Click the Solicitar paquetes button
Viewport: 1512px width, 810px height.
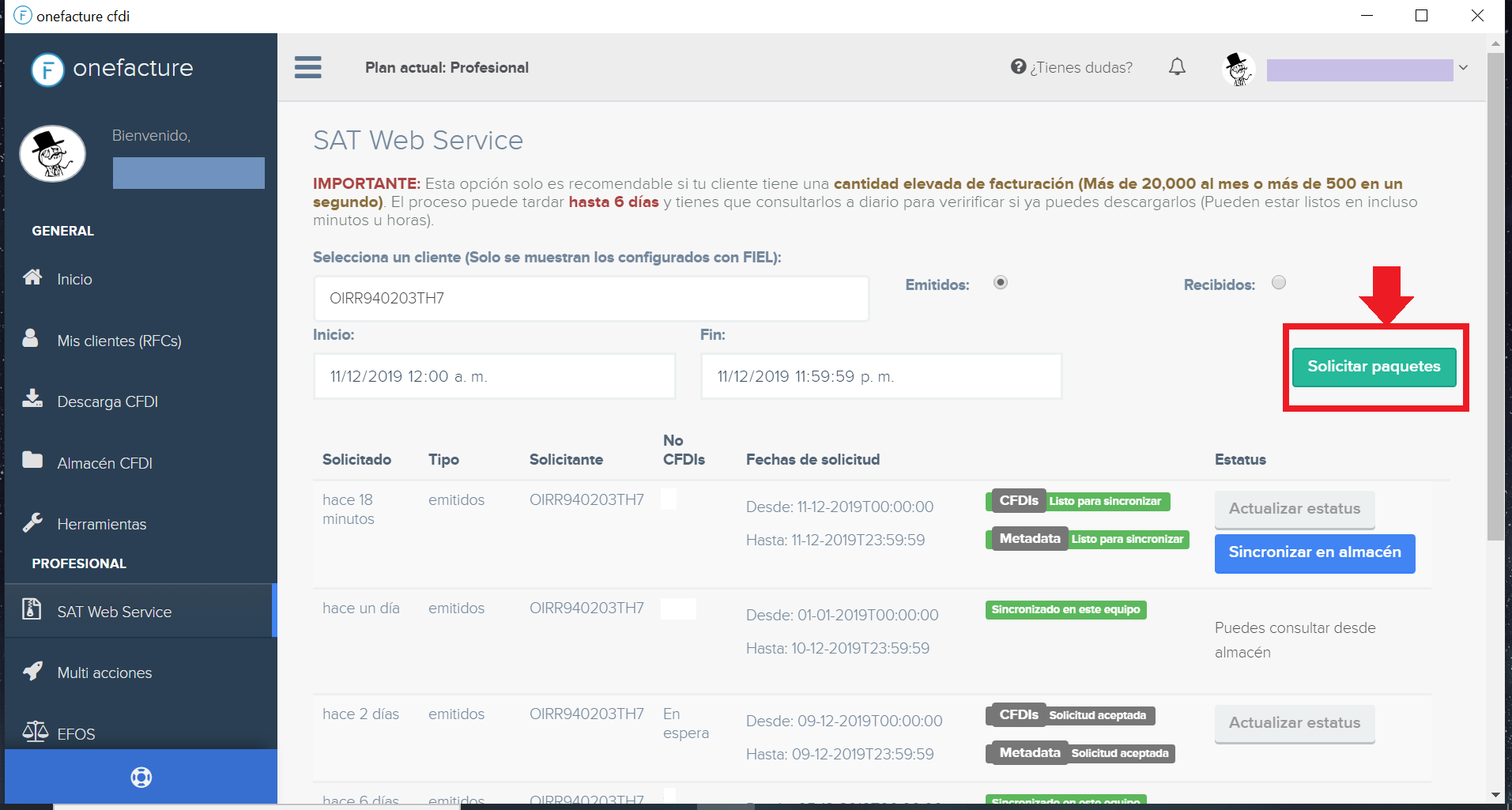point(1374,367)
